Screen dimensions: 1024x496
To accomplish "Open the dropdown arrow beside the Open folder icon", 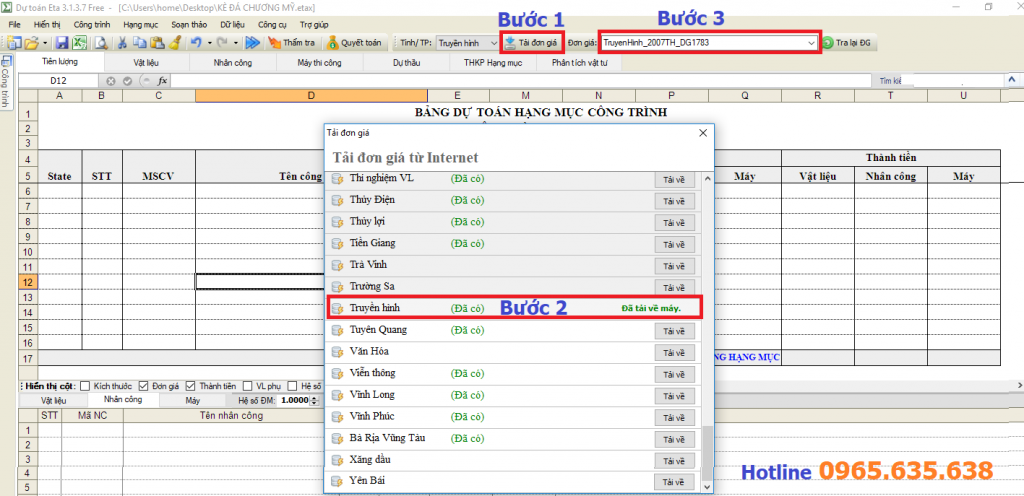I will tap(45, 43).
